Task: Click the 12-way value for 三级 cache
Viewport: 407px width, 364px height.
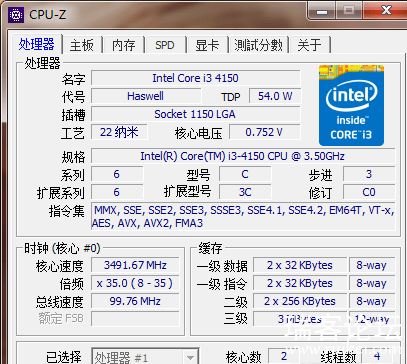Action: (372, 319)
